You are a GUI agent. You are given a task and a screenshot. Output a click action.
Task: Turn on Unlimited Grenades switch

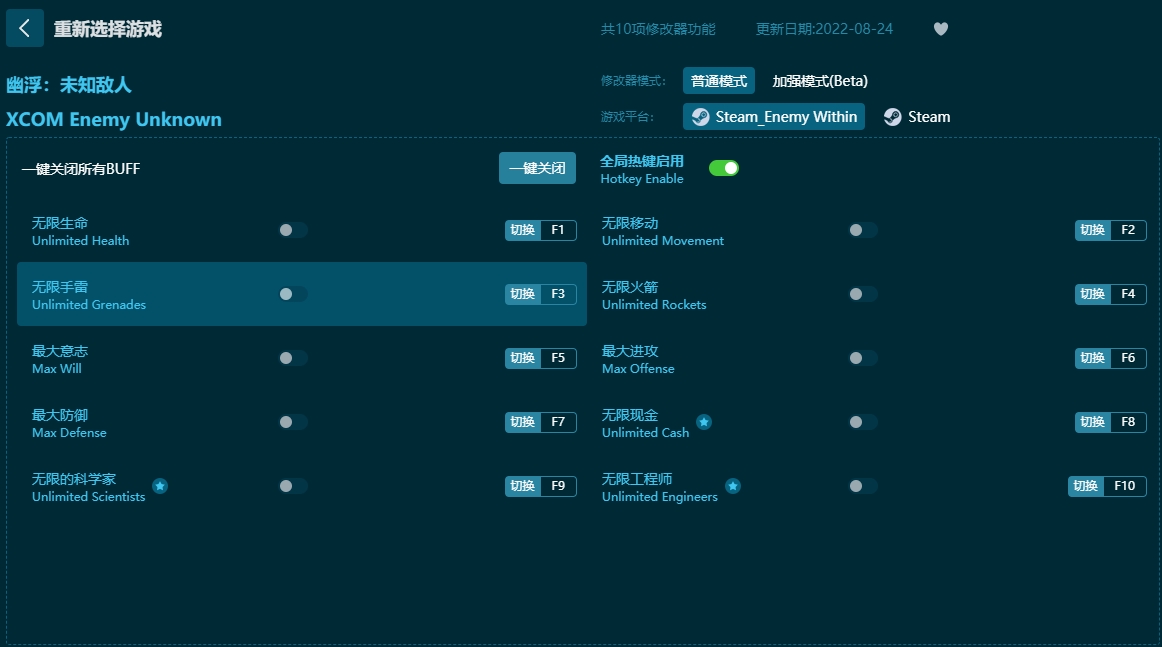pyautogui.click(x=292, y=294)
